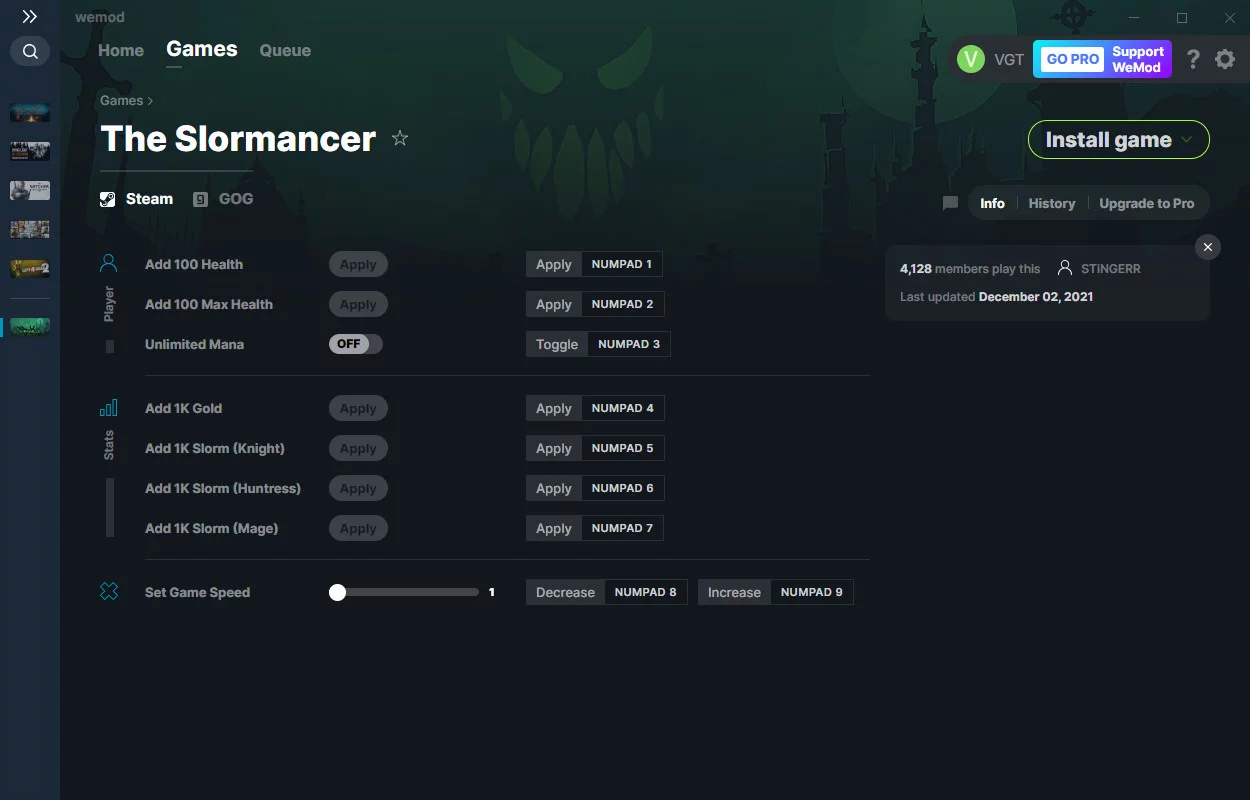Toggle Unlimited Mana switch

(x=356, y=344)
